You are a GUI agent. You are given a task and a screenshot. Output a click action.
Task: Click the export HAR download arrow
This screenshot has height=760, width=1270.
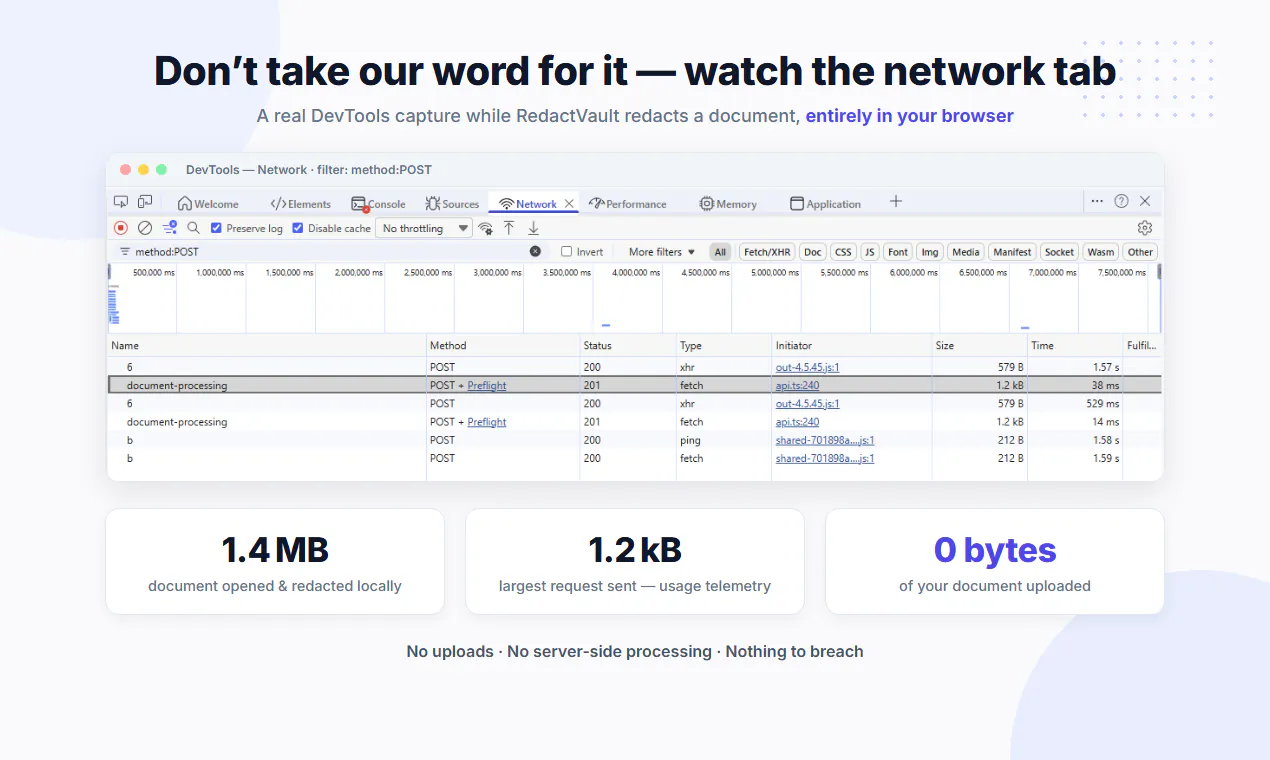tap(533, 228)
